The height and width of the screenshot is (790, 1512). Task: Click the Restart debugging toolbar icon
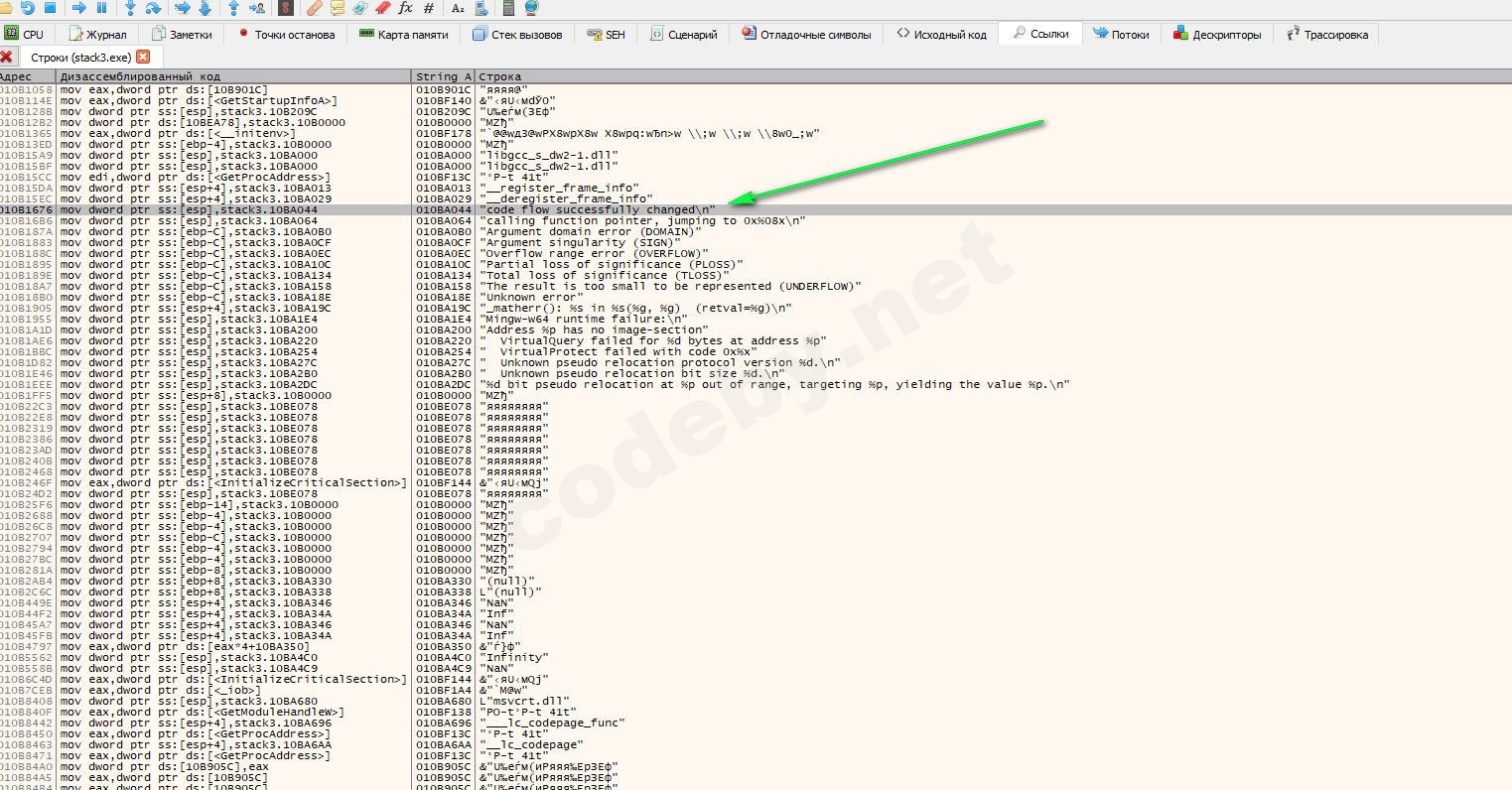coord(28,8)
